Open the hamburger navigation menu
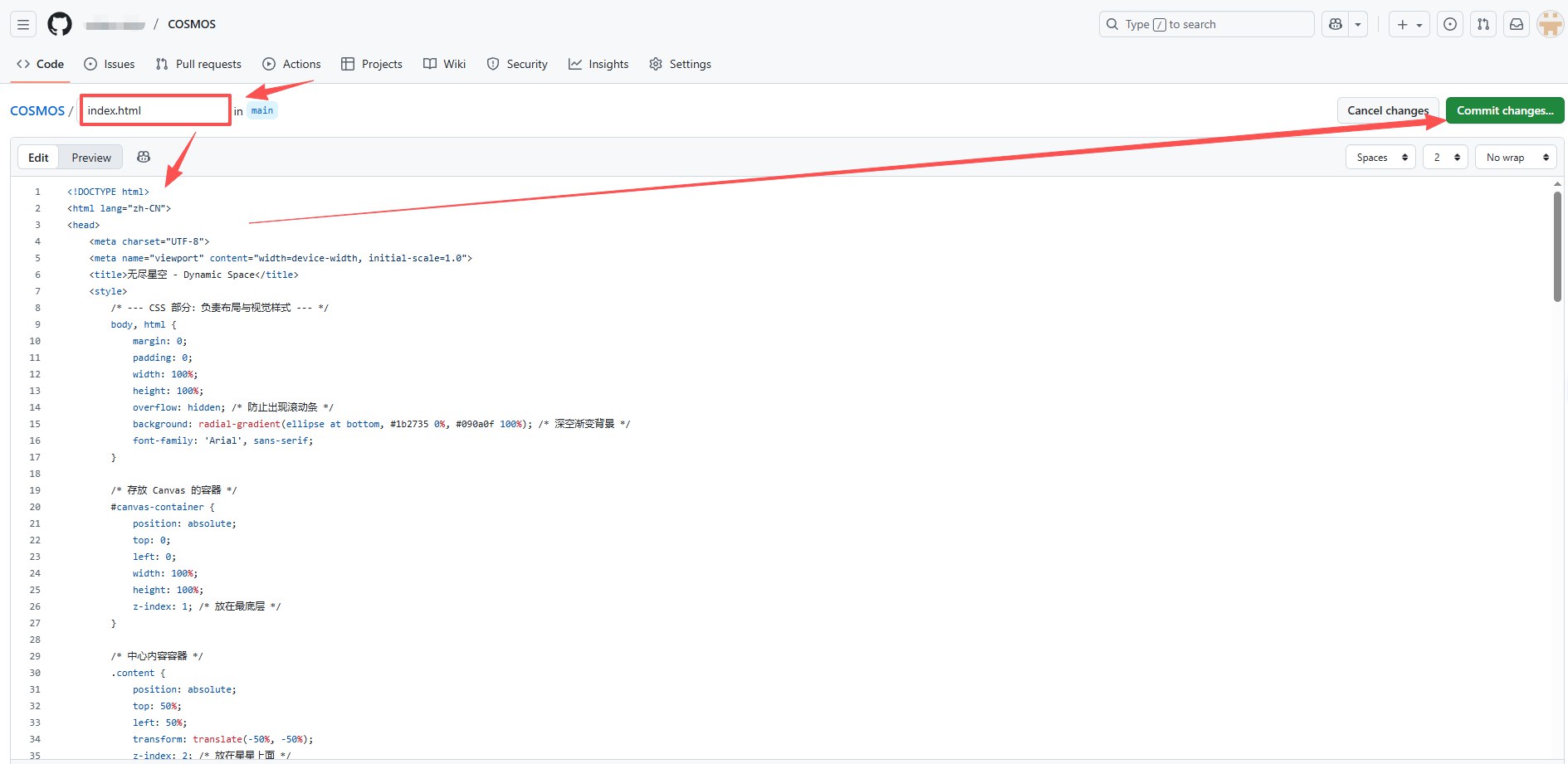1568x764 pixels. click(x=23, y=25)
